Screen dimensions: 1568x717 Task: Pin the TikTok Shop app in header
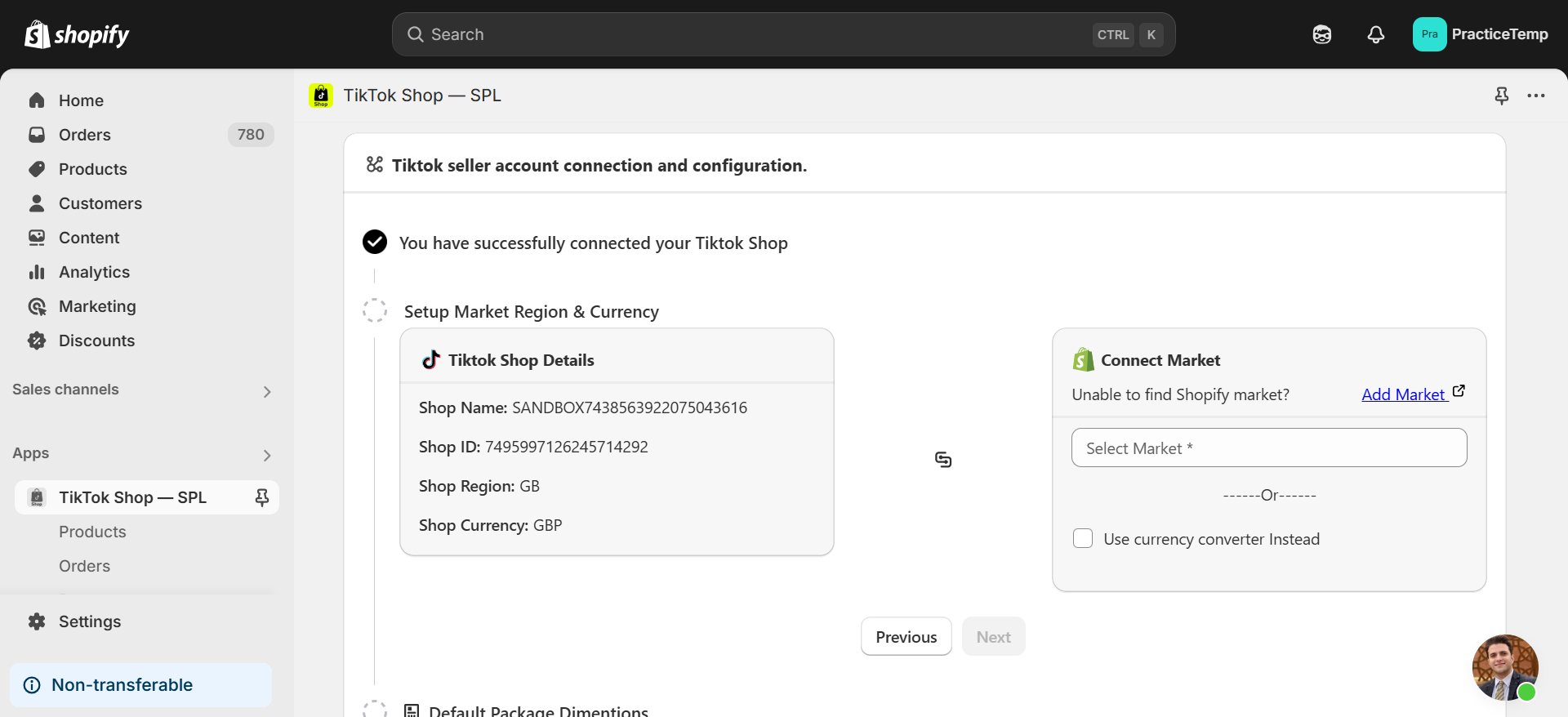click(x=1501, y=96)
